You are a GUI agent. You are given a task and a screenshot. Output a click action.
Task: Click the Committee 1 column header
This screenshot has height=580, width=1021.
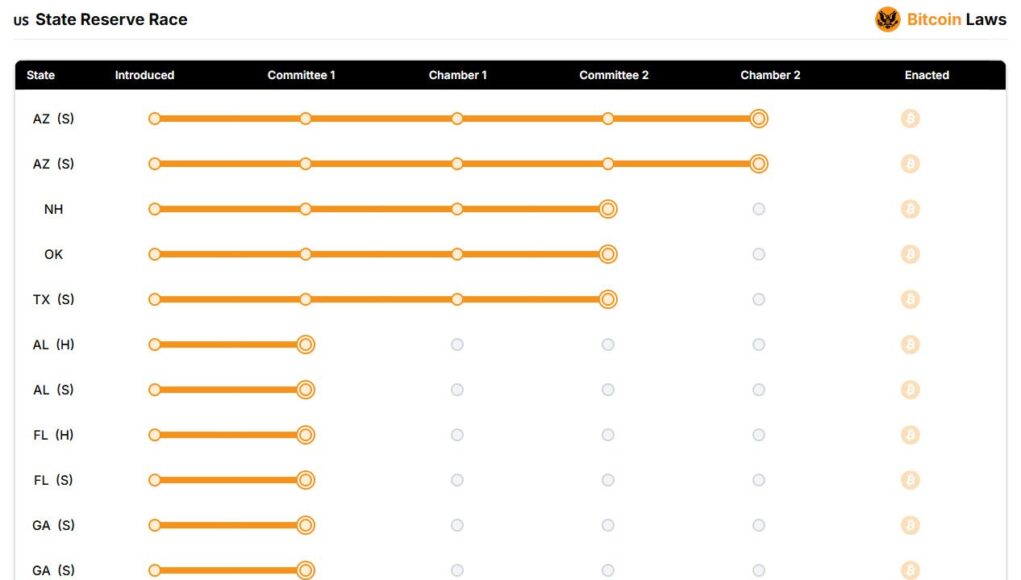[x=301, y=75]
